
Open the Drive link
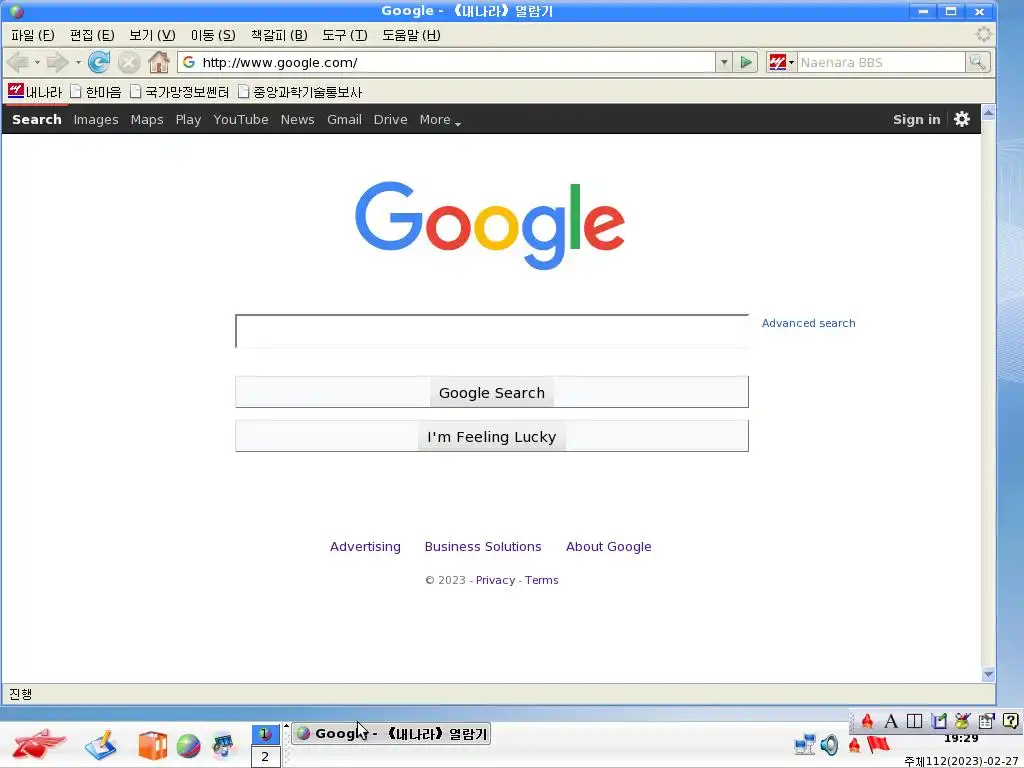click(391, 120)
